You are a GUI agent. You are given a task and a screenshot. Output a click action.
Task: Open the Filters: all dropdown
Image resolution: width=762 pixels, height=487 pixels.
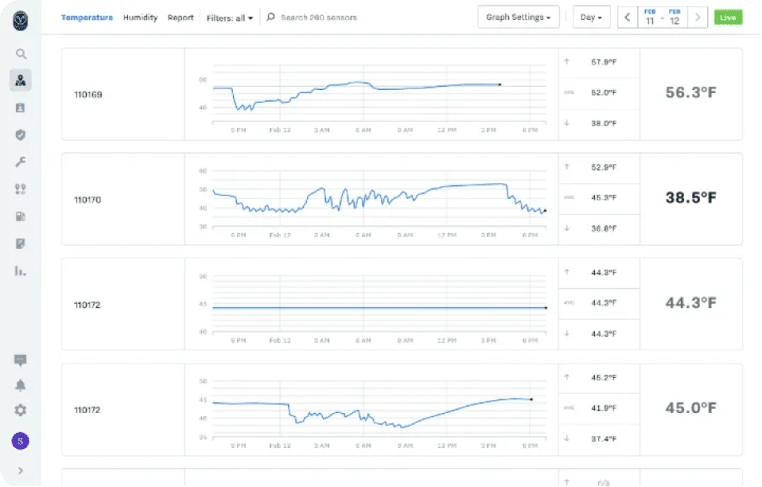[229, 18]
